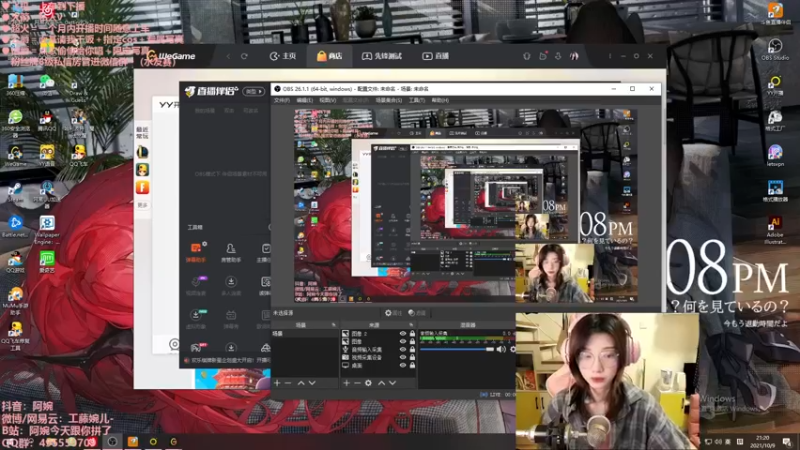This screenshot has width=800, height=450.
Task: Click WeGame refresh icon
Action: pyautogui.click(x=244, y=56)
